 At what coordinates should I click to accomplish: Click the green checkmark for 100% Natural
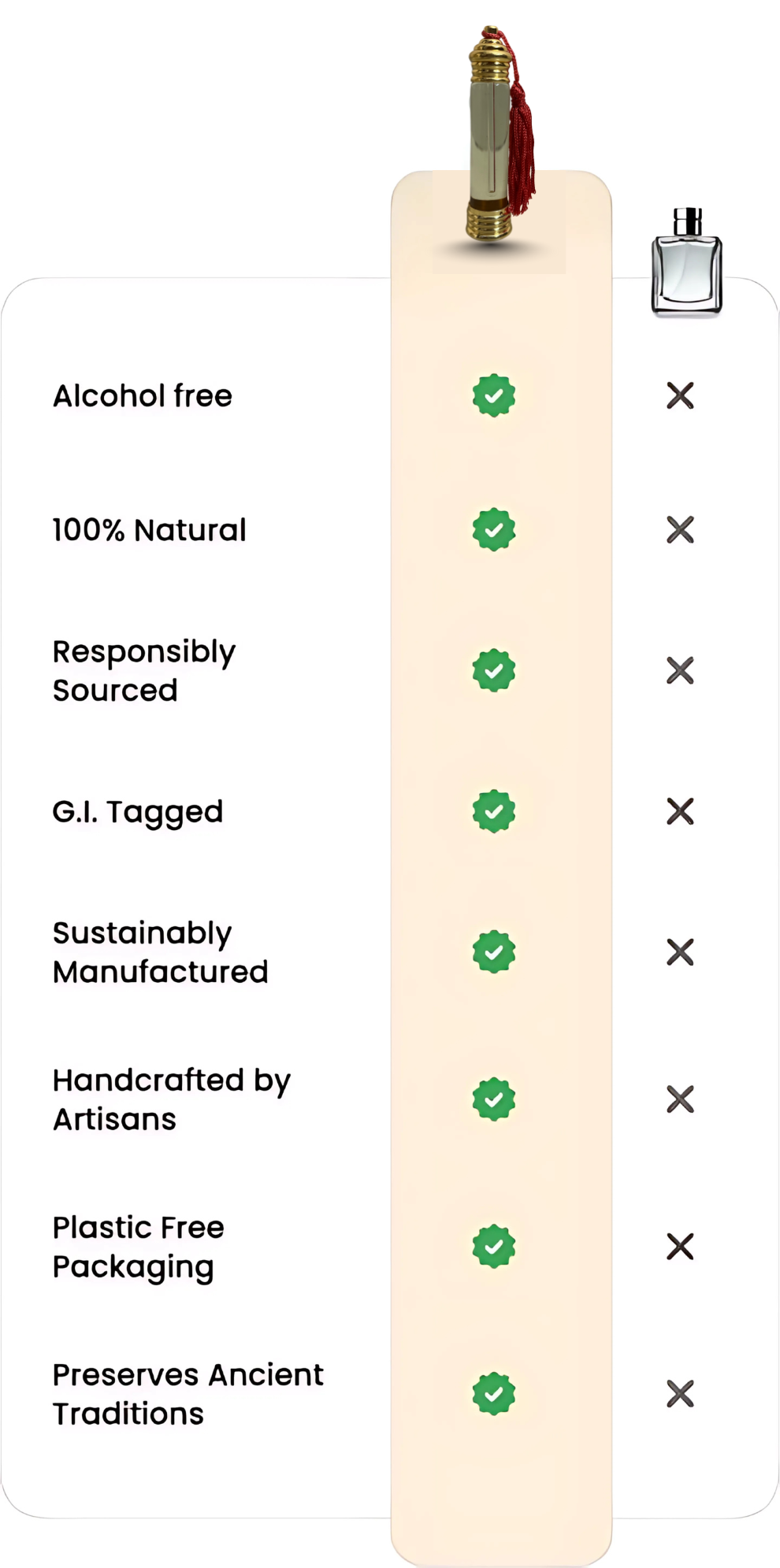pos(494,530)
